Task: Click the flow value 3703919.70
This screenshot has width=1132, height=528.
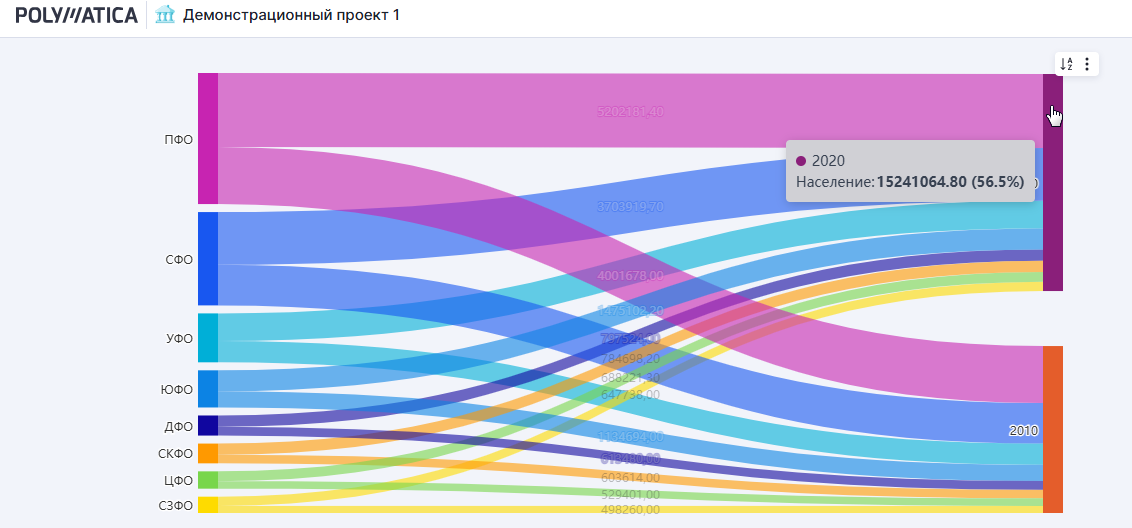Action: (630, 206)
